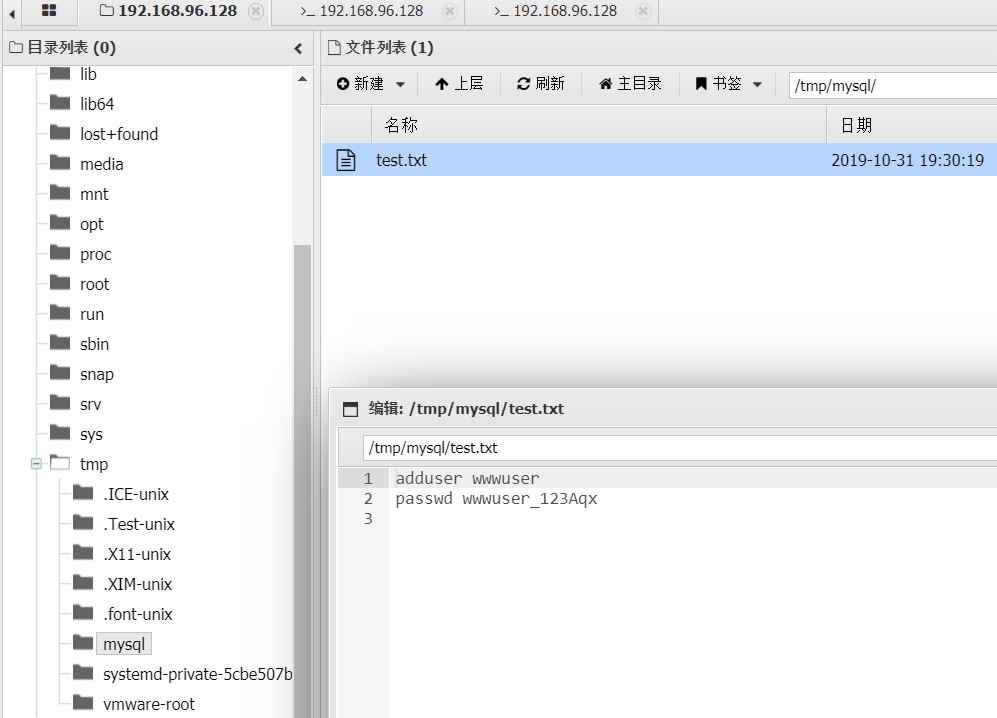Viewport: 997px width, 718px height.
Task: Go up with the 上层 button
Action: pos(459,84)
